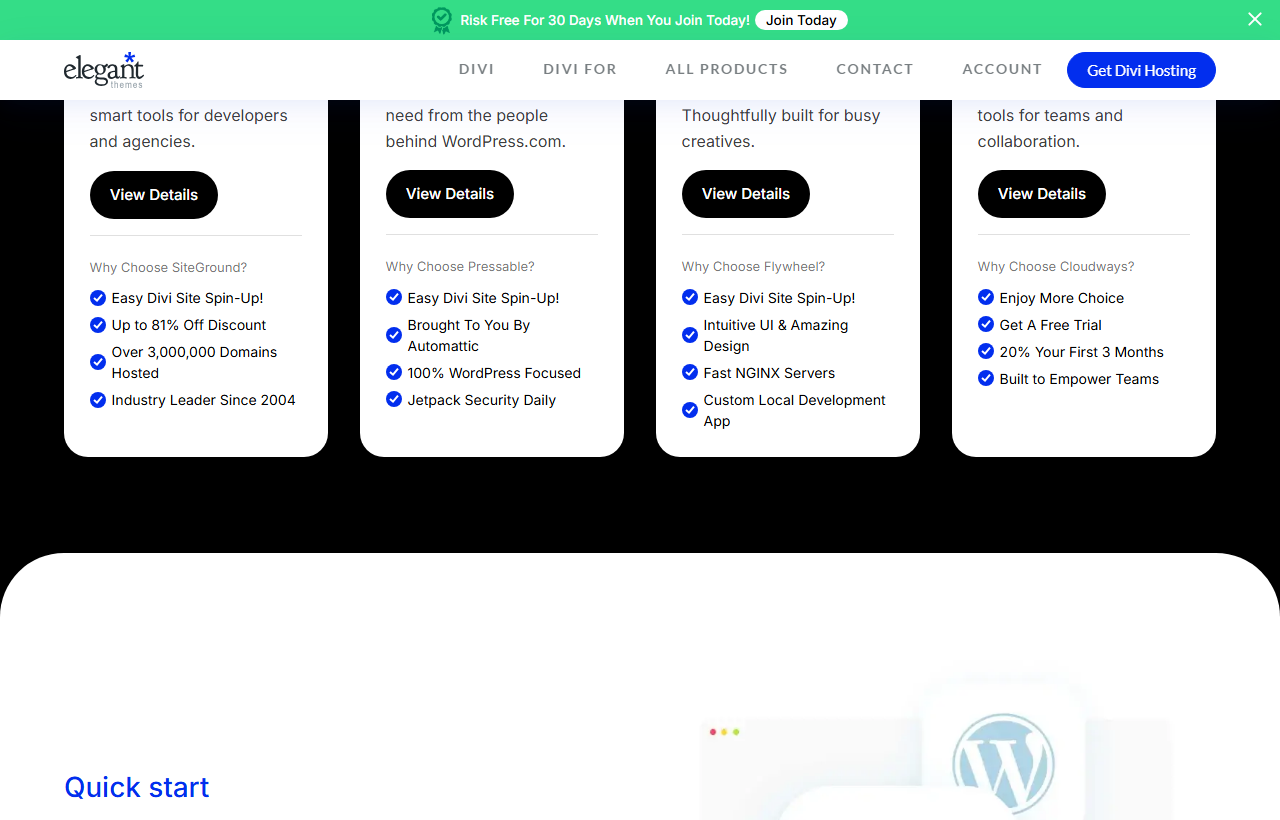Click the checkmark beside '100% WordPress Focused'
The width and height of the screenshot is (1280, 820).
[x=394, y=373]
